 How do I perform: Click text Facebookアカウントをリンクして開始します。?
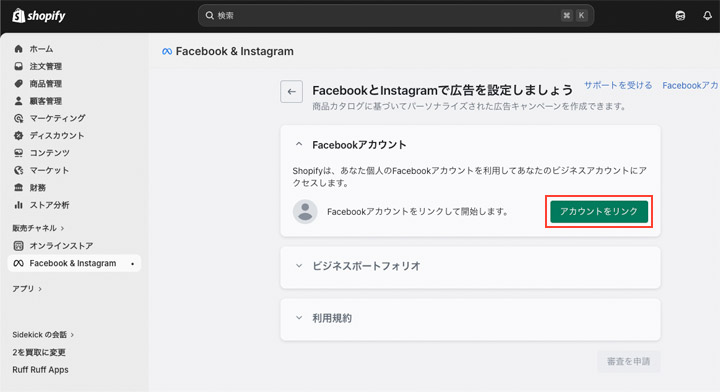pos(418,212)
